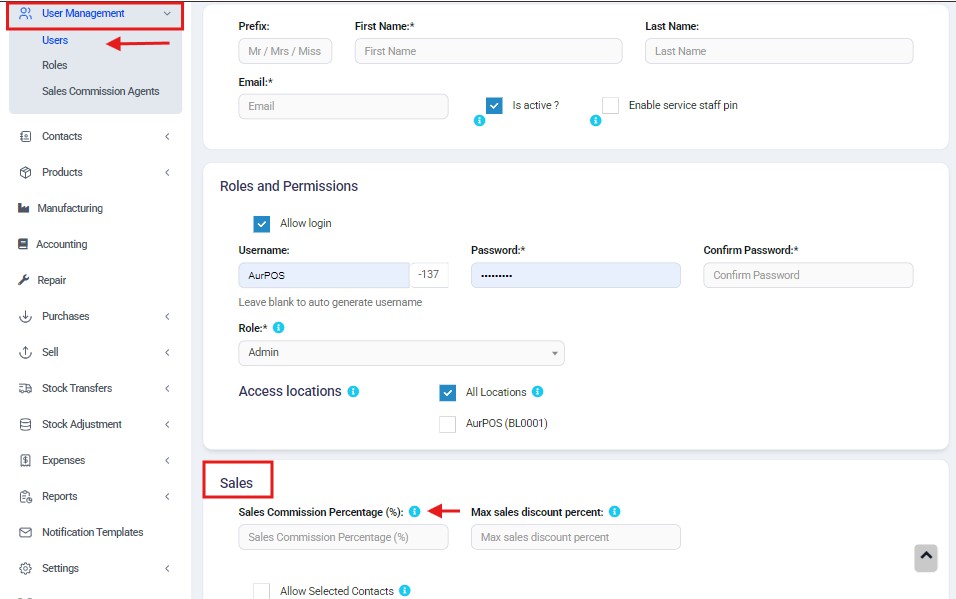Collapse the User Management menu

click(95, 14)
